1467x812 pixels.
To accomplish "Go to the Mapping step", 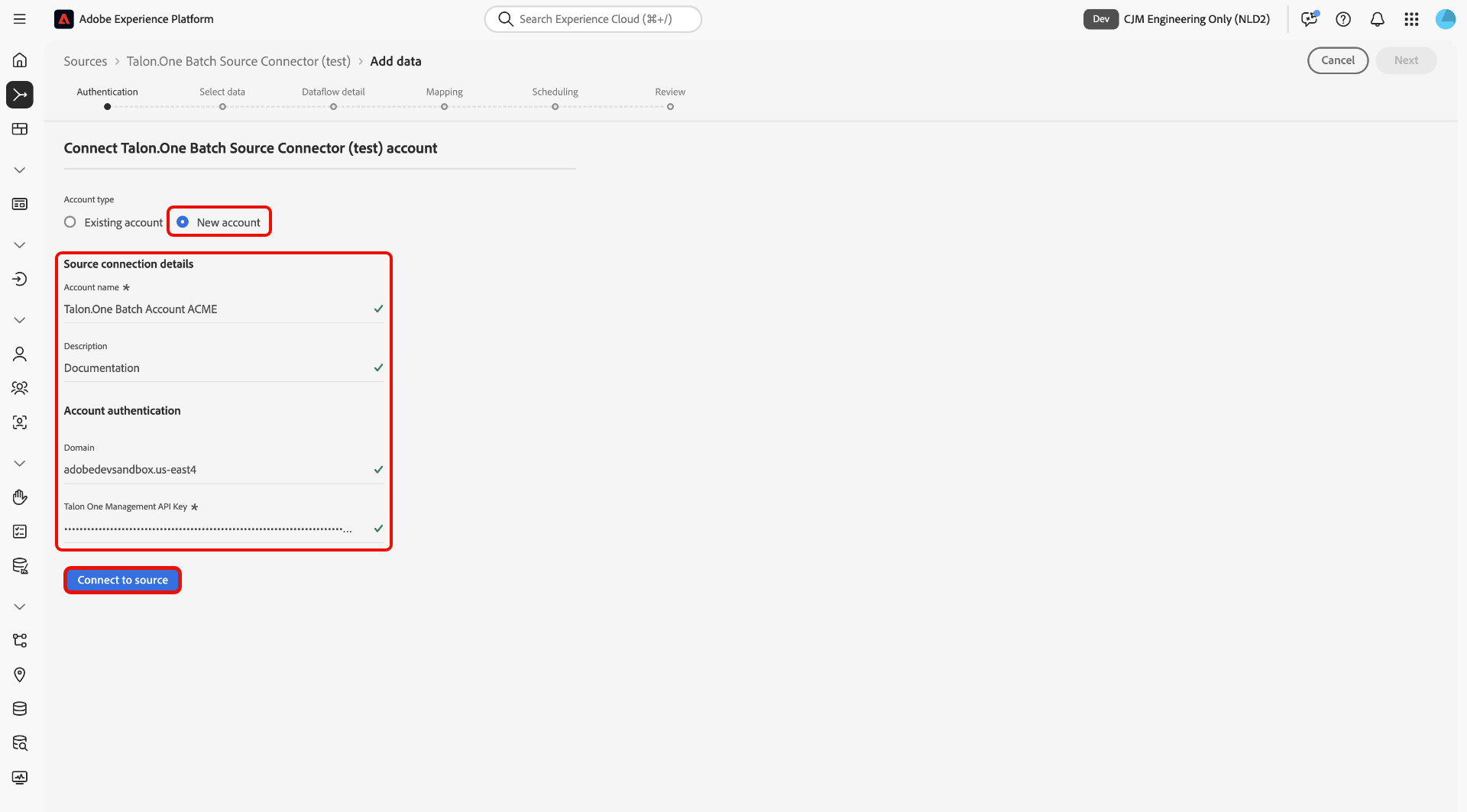I will [445, 99].
